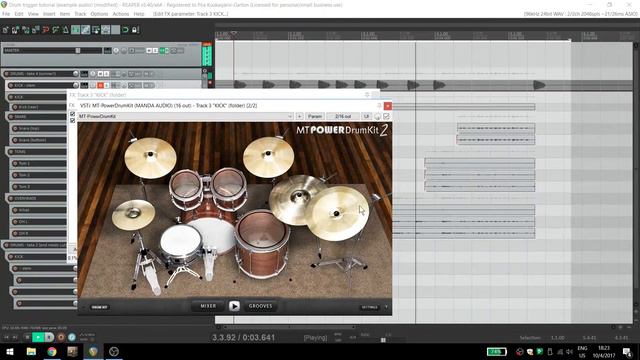Image resolution: width=640 pixels, height=360 pixels.
Task: Open File Explorer from the Windows taskbar
Action: [x=31, y=351]
